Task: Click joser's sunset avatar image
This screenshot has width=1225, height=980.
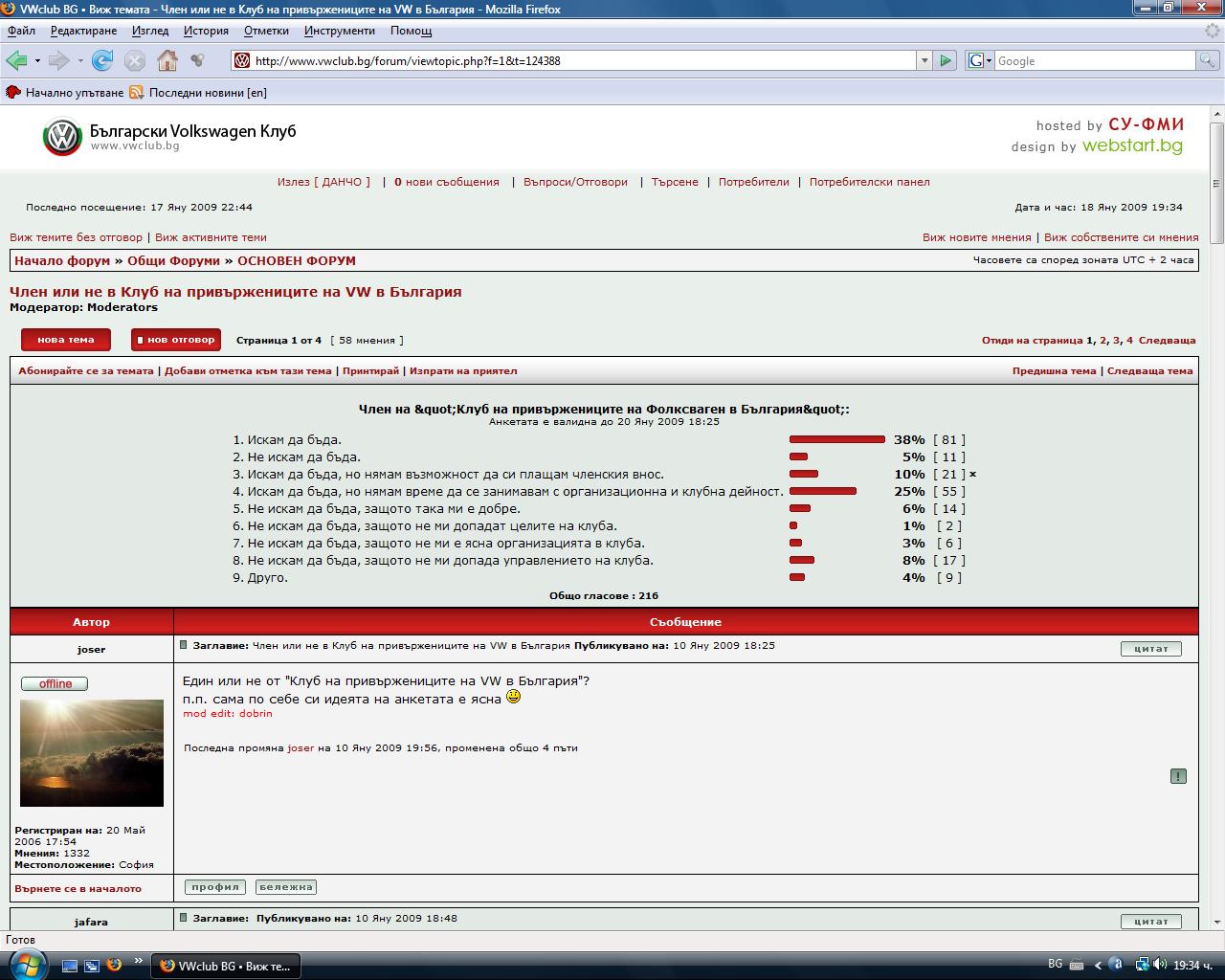Action: [92, 753]
